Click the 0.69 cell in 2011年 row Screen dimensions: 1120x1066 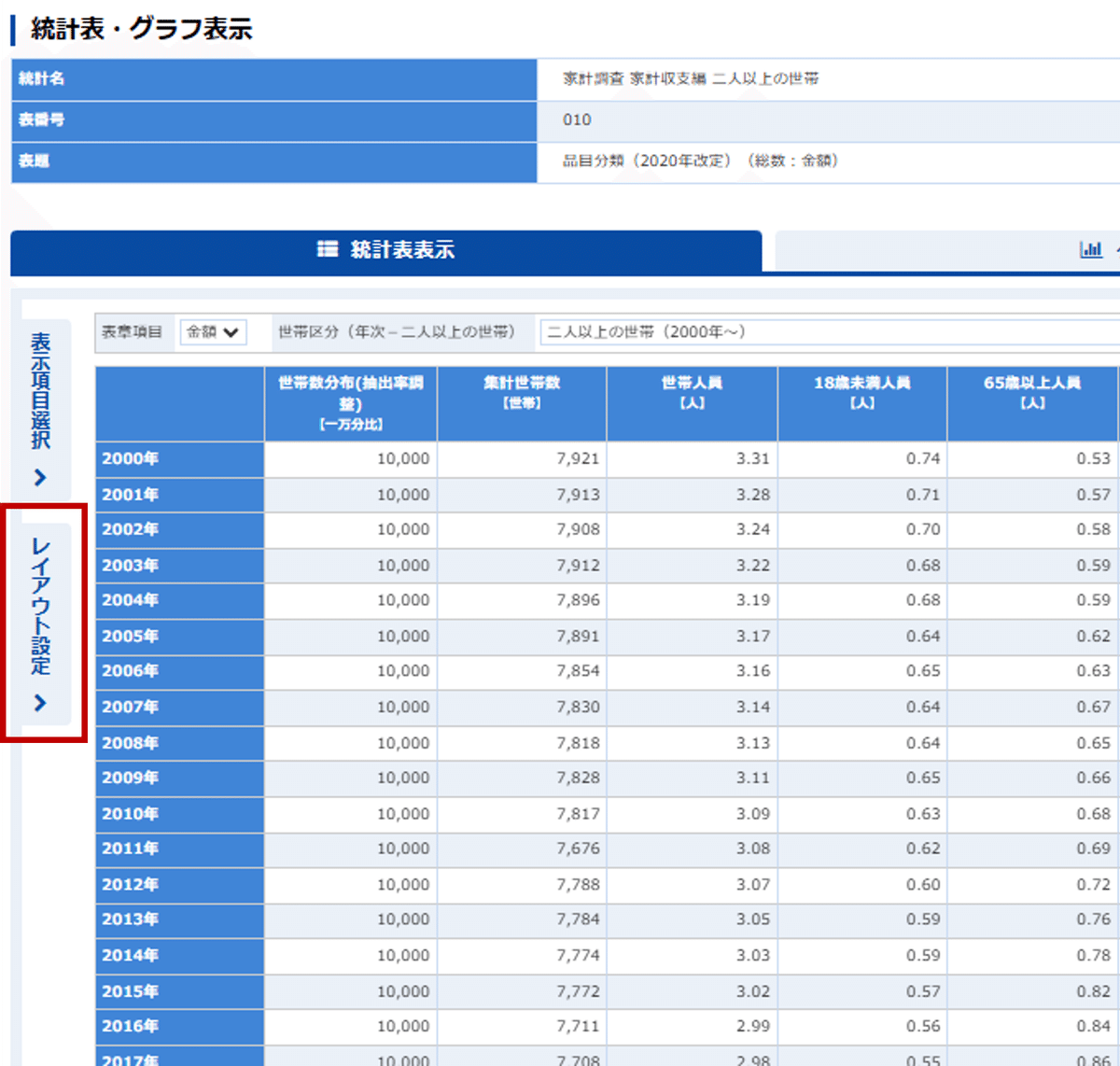click(x=1033, y=849)
